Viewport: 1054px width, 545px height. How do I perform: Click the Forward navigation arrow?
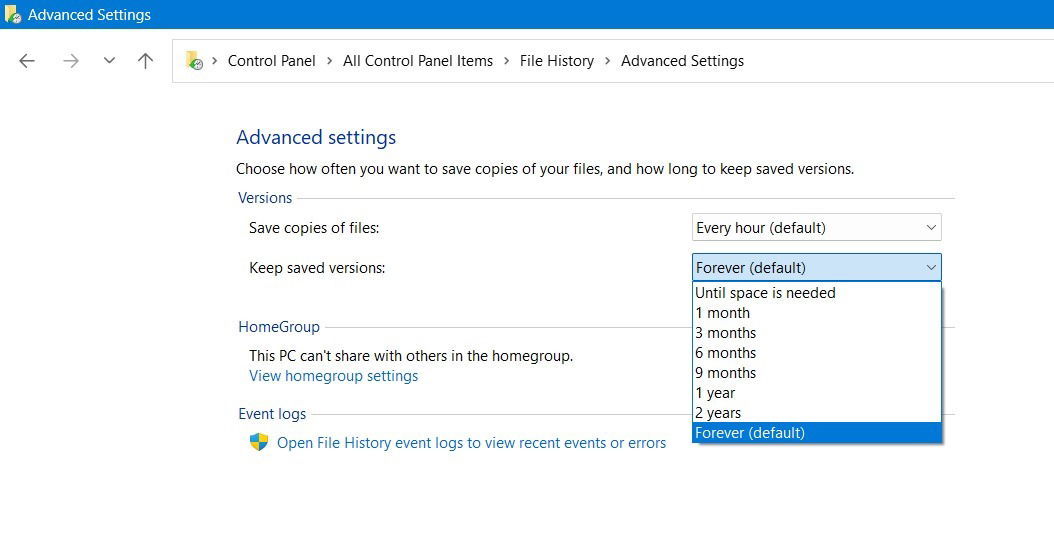coord(70,61)
